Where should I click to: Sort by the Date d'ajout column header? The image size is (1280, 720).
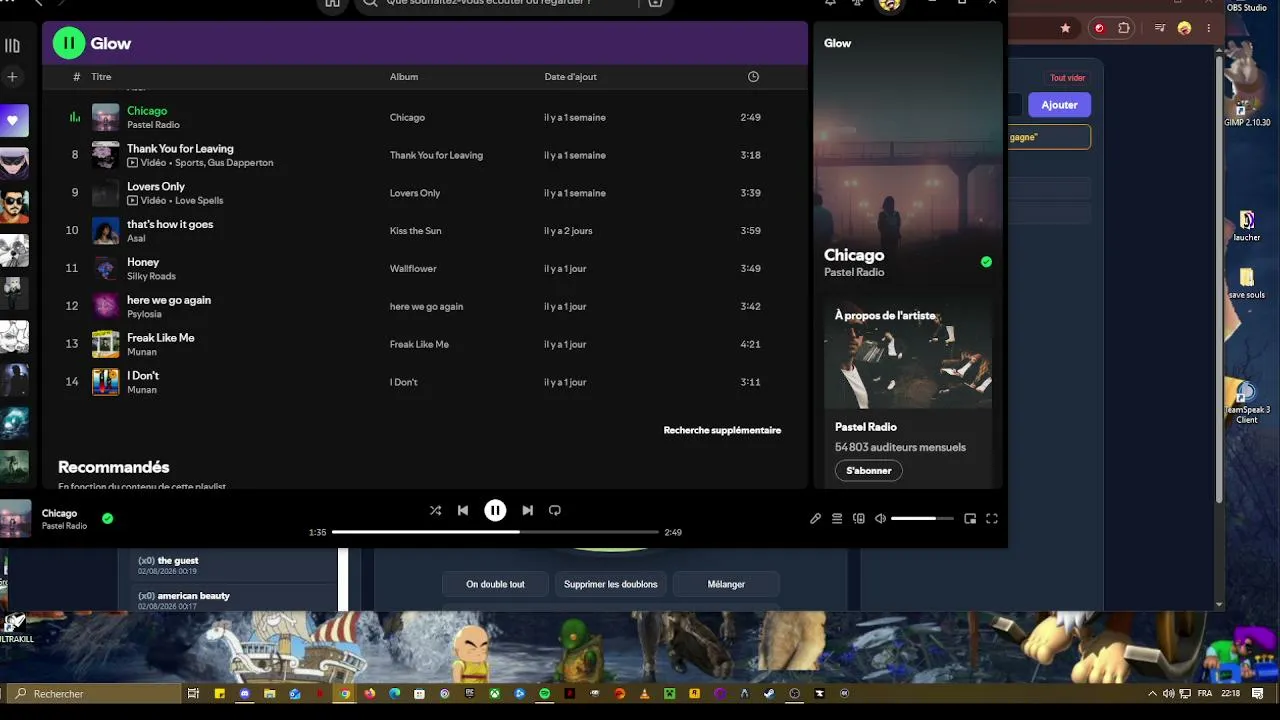click(x=570, y=77)
